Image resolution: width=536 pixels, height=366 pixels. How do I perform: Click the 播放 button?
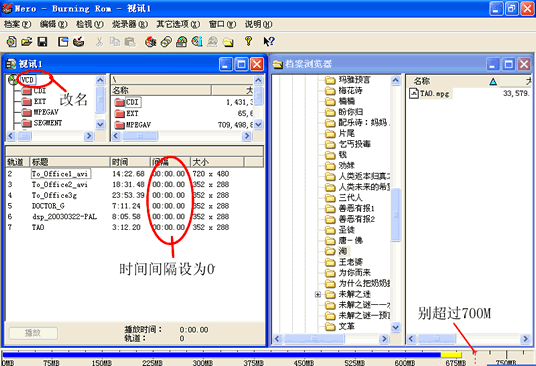[33, 333]
